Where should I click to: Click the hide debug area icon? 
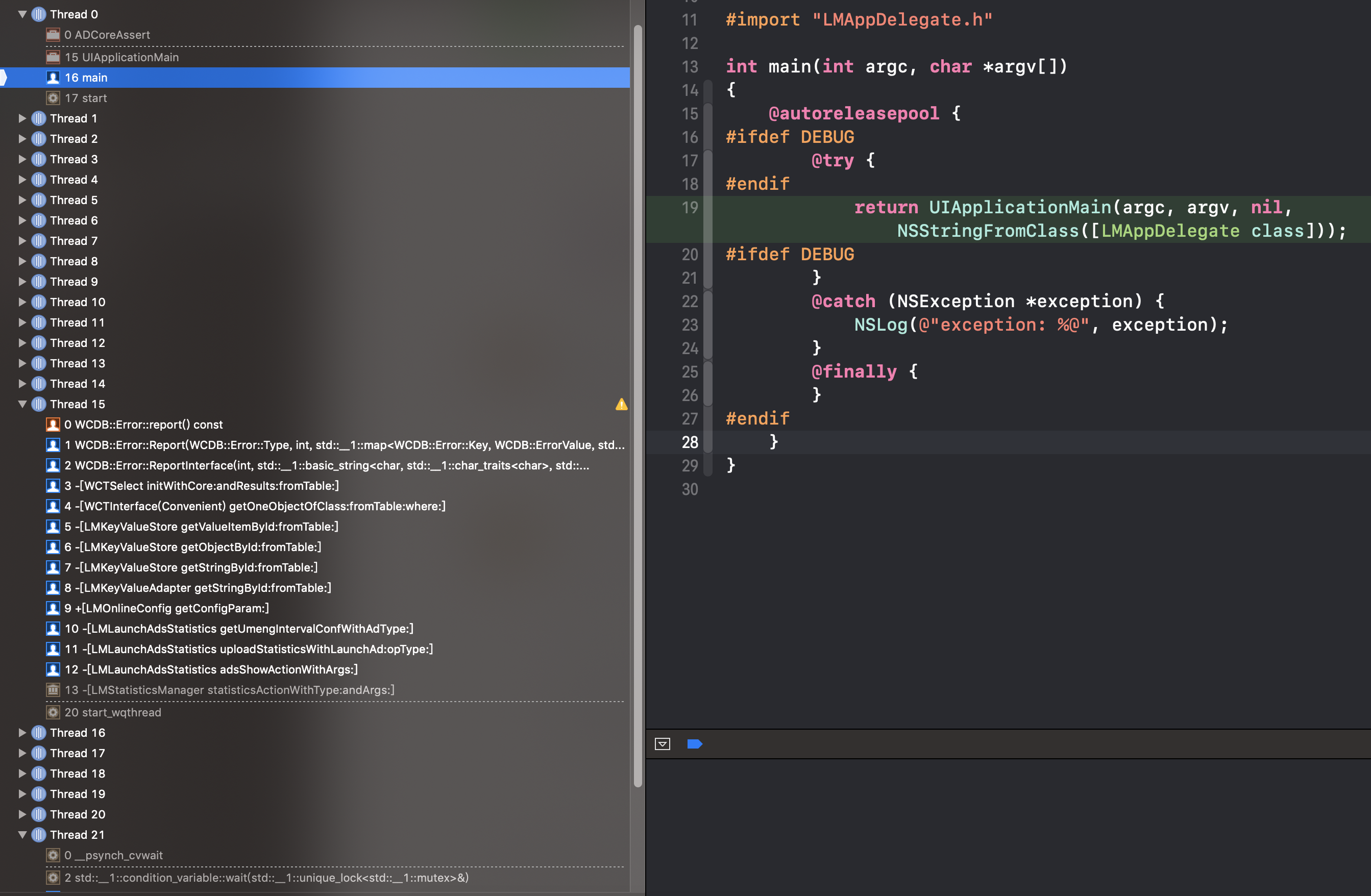(663, 744)
